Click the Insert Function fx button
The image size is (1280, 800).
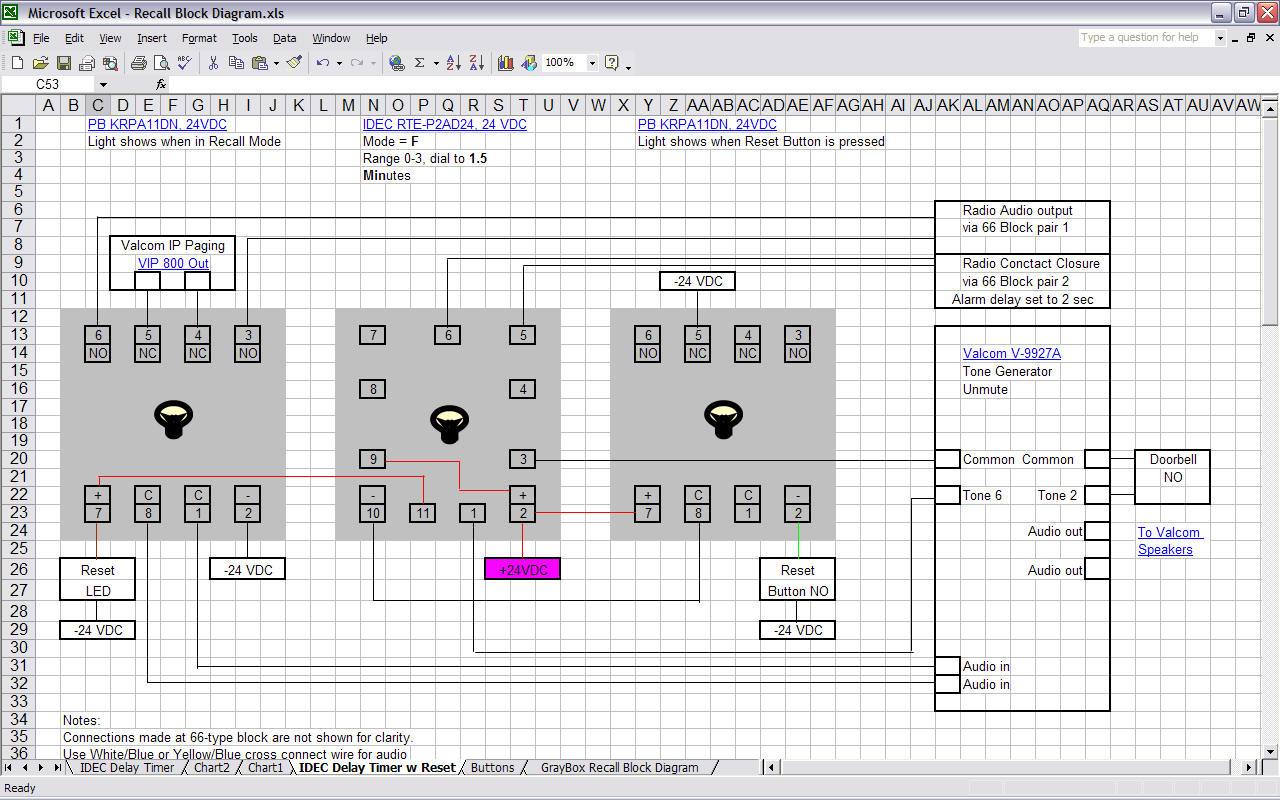coord(161,85)
